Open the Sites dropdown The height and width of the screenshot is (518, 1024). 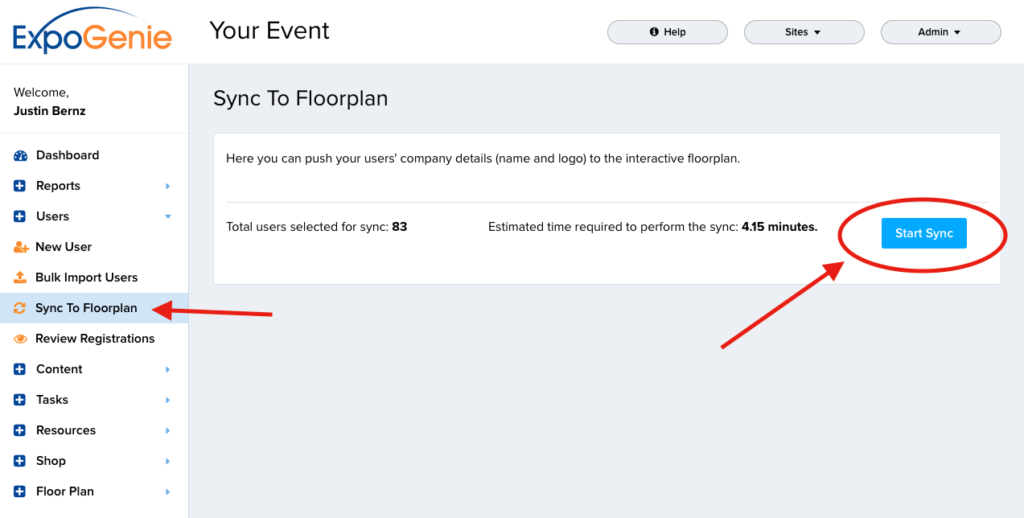[804, 32]
